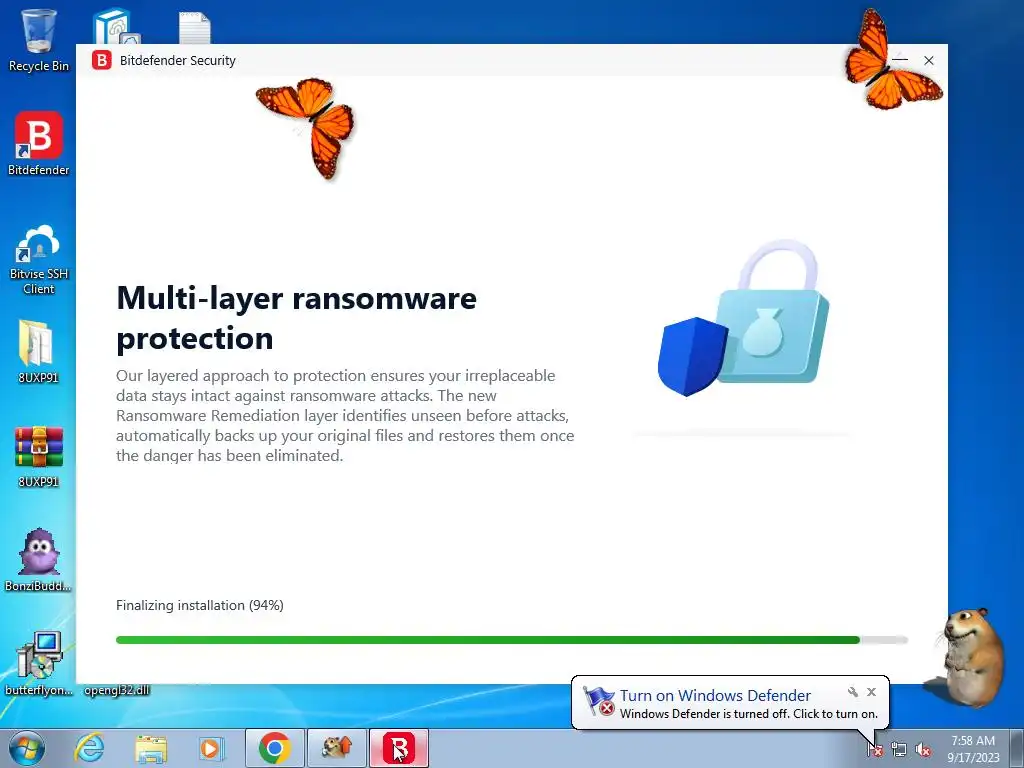Image resolution: width=1024 pixels, height=768 pixels.
Task: Select the BonziBuddy desktop icon
Action: [x=39, y=560]
